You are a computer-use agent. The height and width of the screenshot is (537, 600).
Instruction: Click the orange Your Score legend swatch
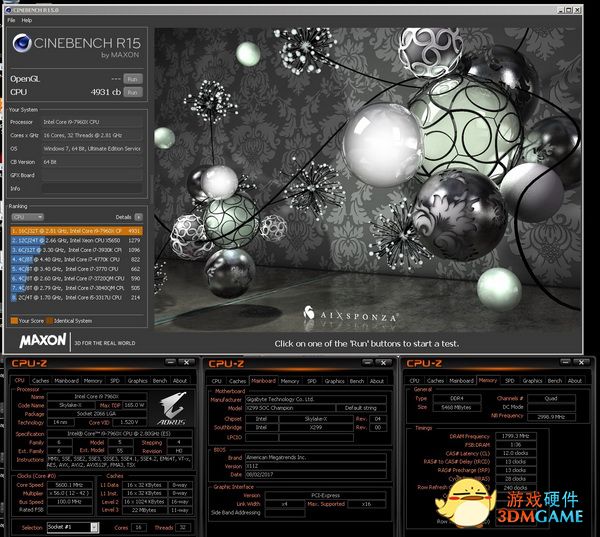click(14, 321)
